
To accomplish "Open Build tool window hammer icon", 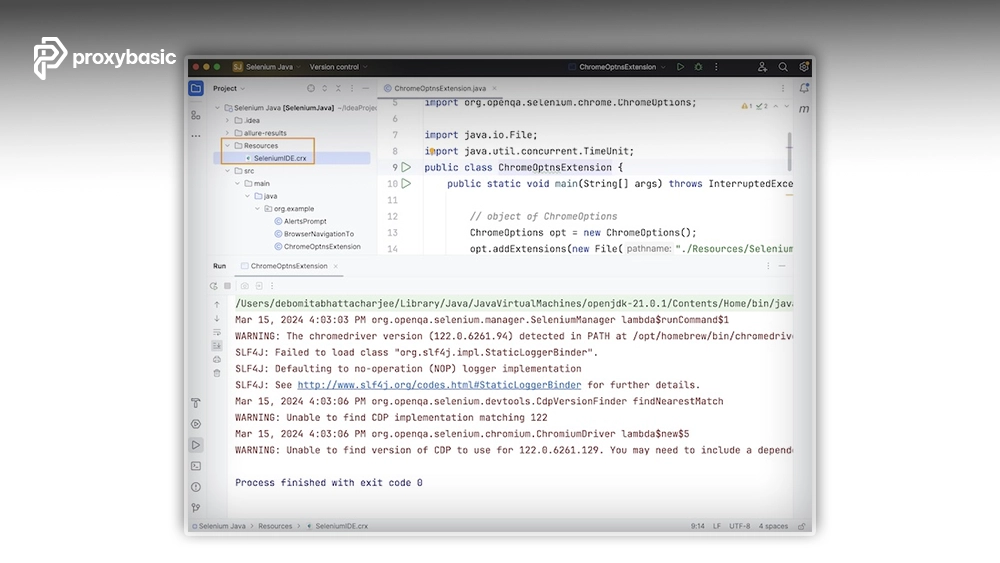I will [196, 403].
